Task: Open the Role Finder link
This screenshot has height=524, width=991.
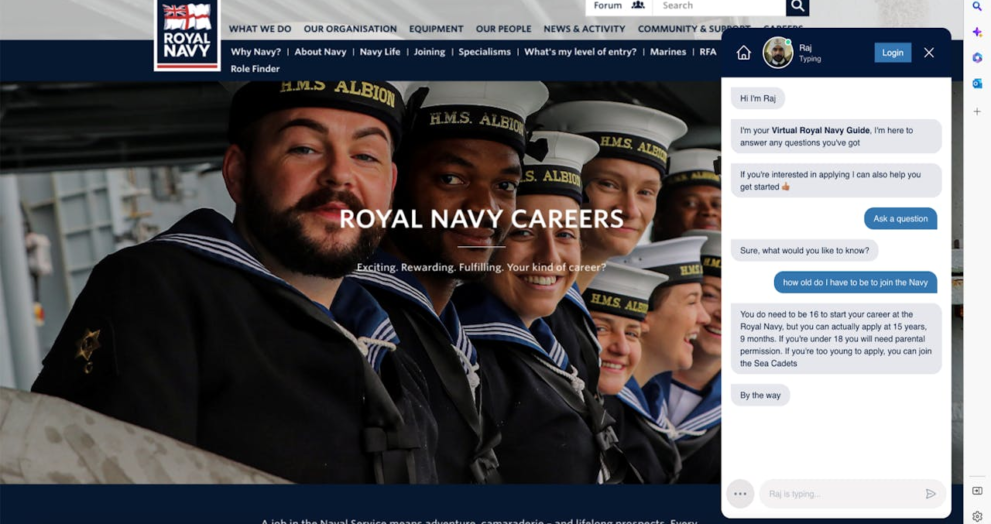Action: pyautogui.click(x=255, y=69)
